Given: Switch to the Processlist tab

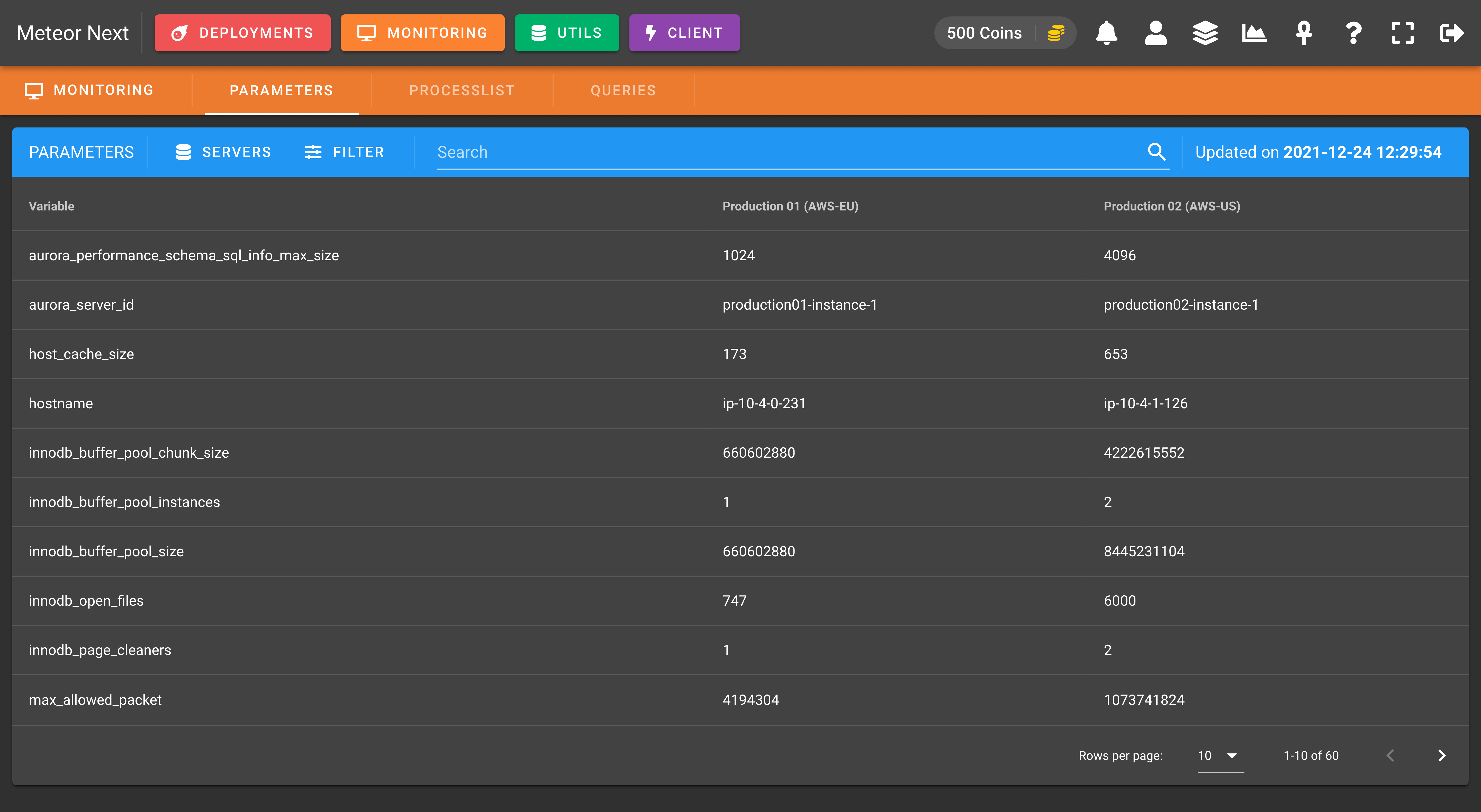Looking at the screenshot, I should pyautogui.click(x=462, y=90).
